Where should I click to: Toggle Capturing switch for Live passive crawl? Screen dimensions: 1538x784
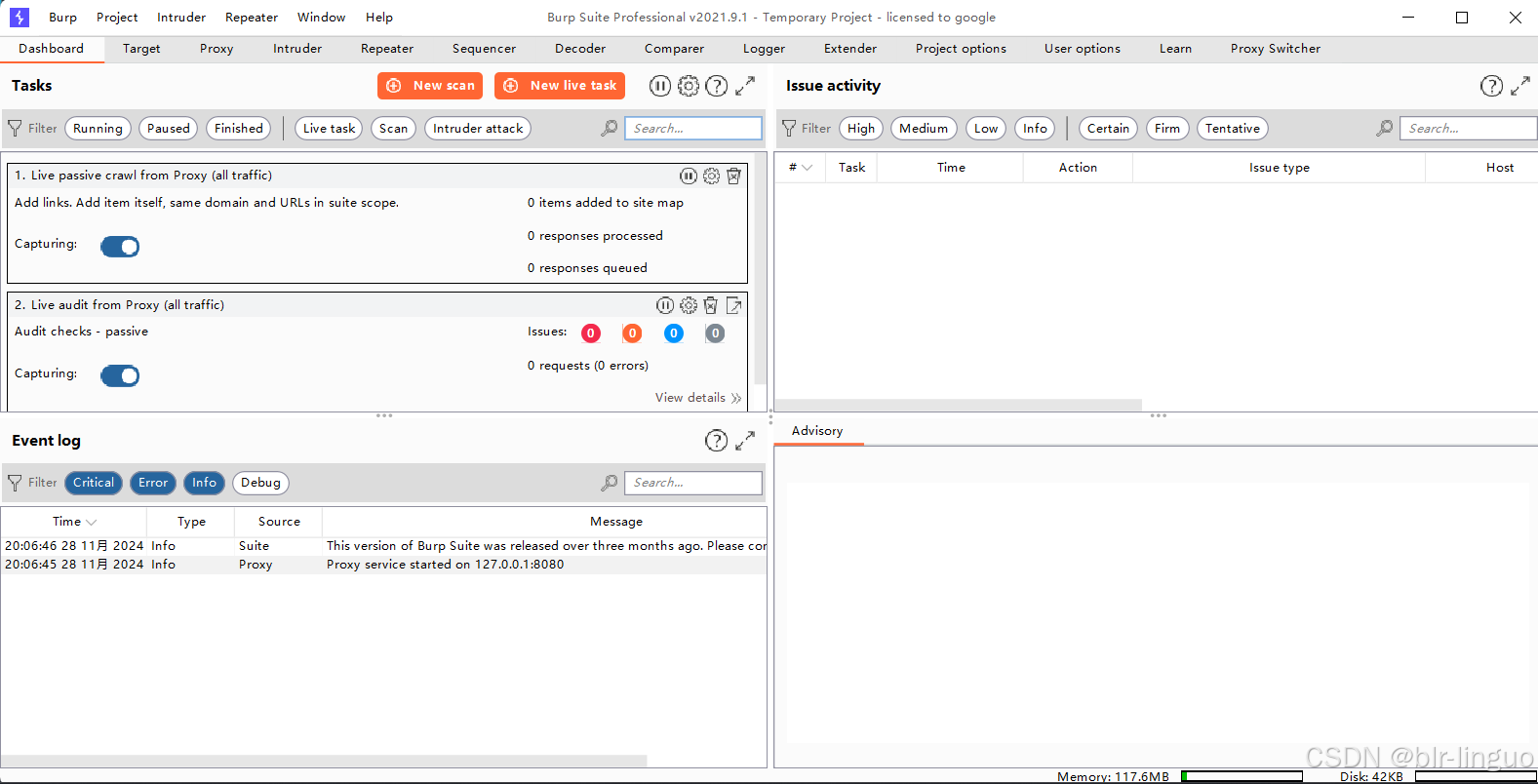(x=120, y=247)
